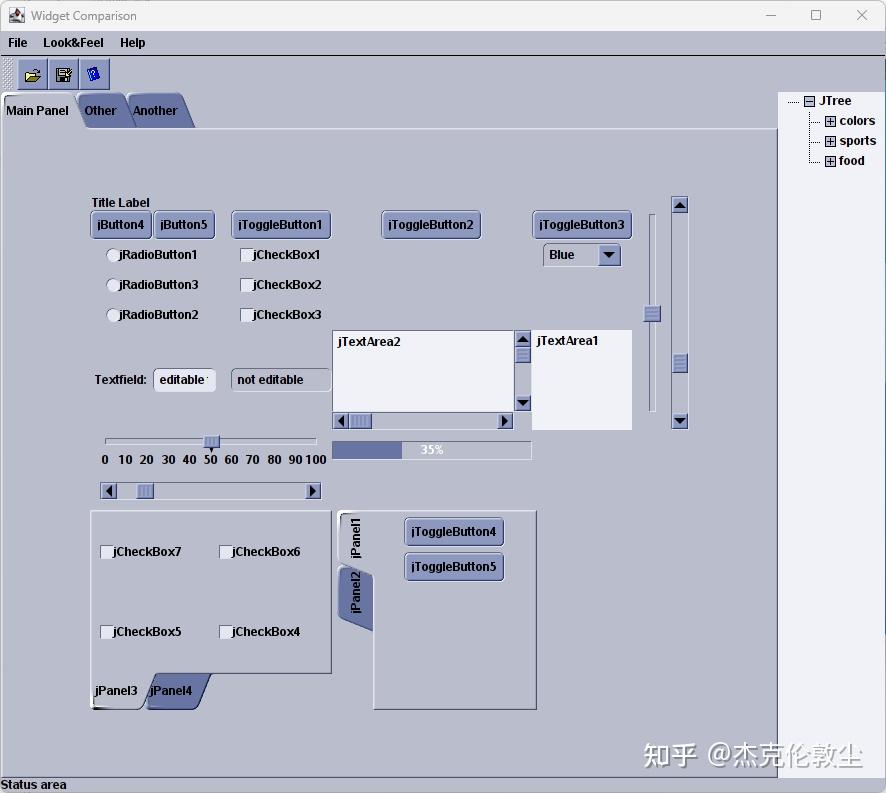Click the blue Help book toolbar icon
This screenshot has width=886, height=793.
(x=95, y=74)
